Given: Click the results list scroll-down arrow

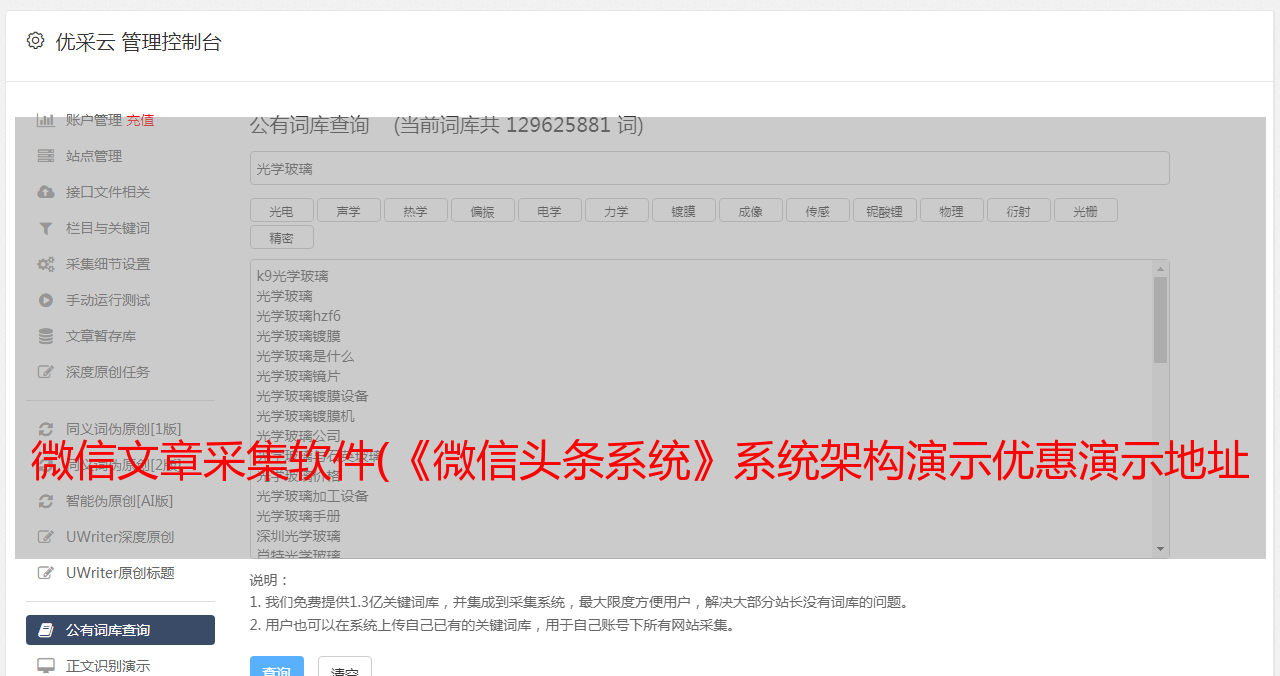Looking at the screenshot, I should click(x=1160, y=549).
